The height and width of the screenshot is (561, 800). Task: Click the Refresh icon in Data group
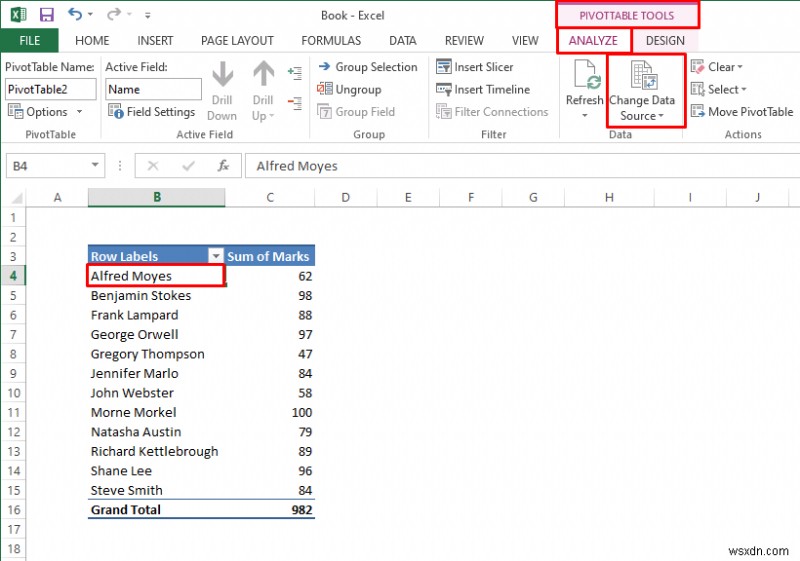tap(585, 75)
